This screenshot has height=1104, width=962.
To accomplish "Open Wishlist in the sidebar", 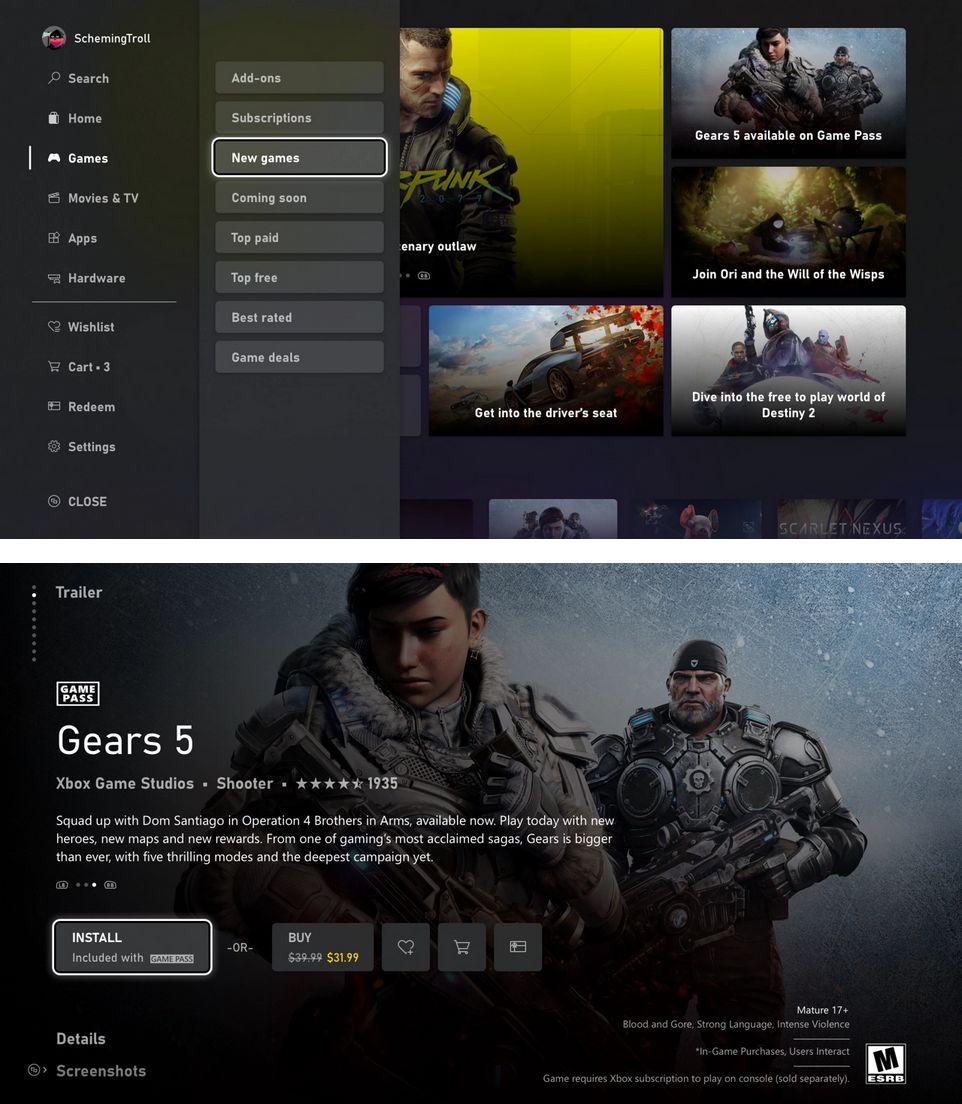I will pos(81,327).
